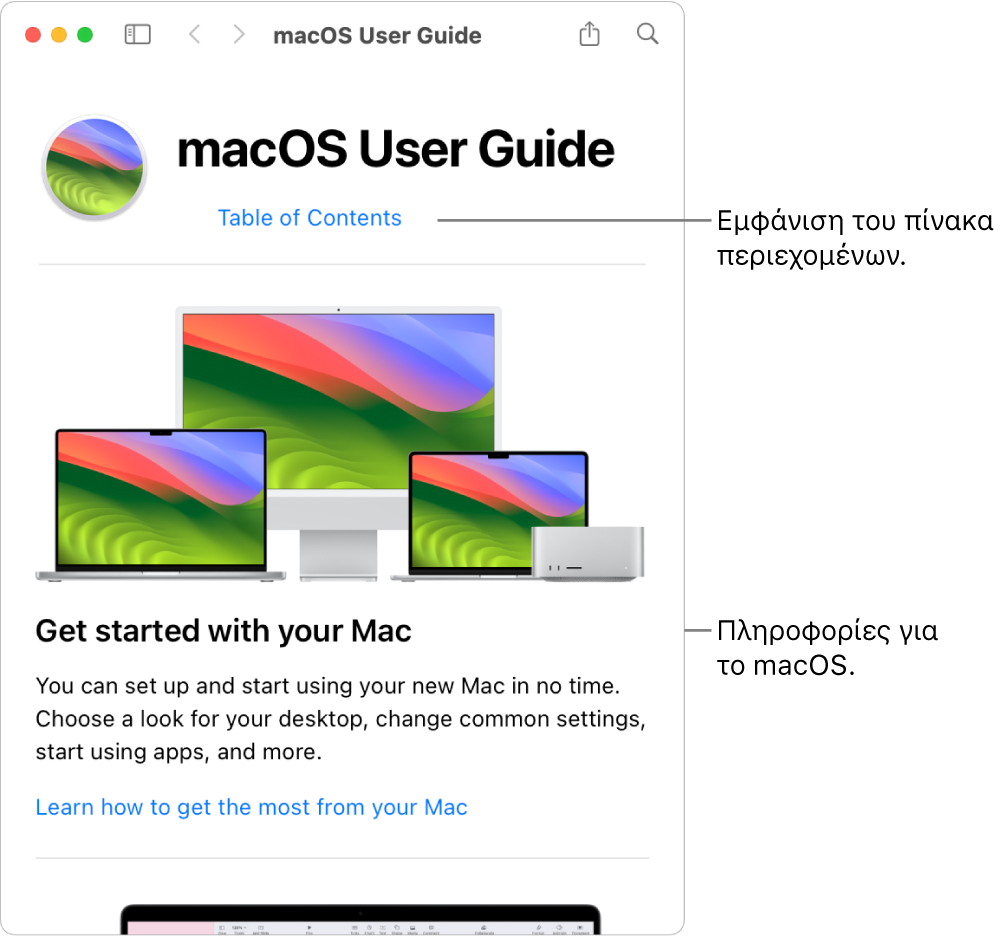This screenshot has width=1003, height=936.
Task: Select the Get started with your Mac heading
Action: (x=223, y=631)
